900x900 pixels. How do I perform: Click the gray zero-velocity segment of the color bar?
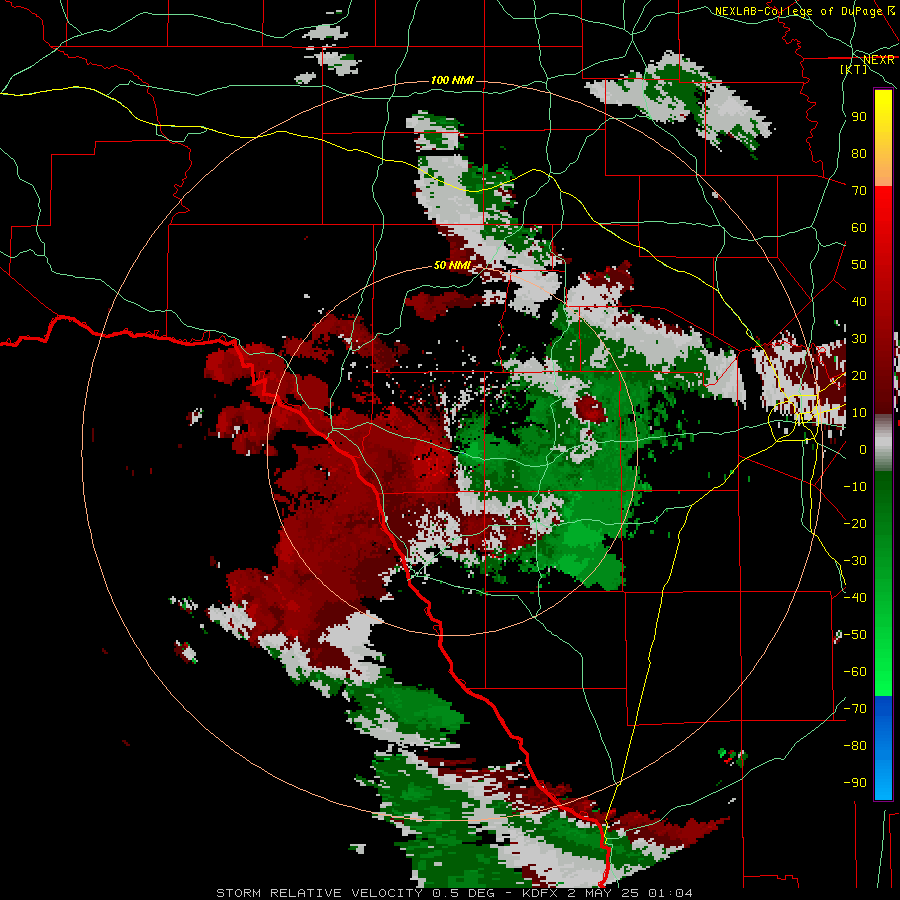883,445
